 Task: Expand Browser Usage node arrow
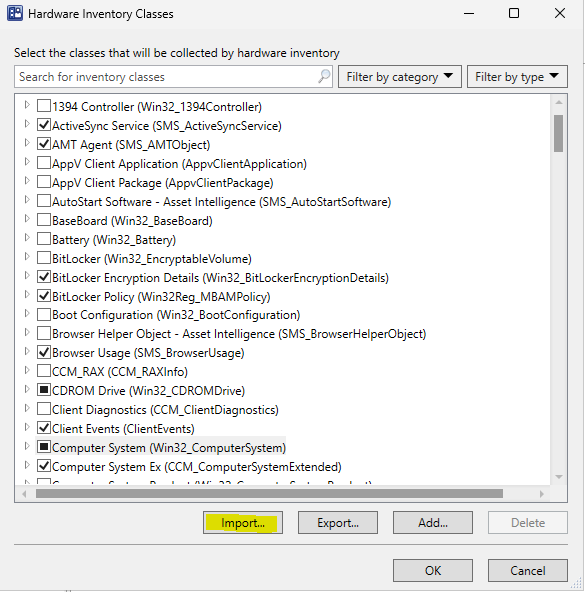click(27, 351)
